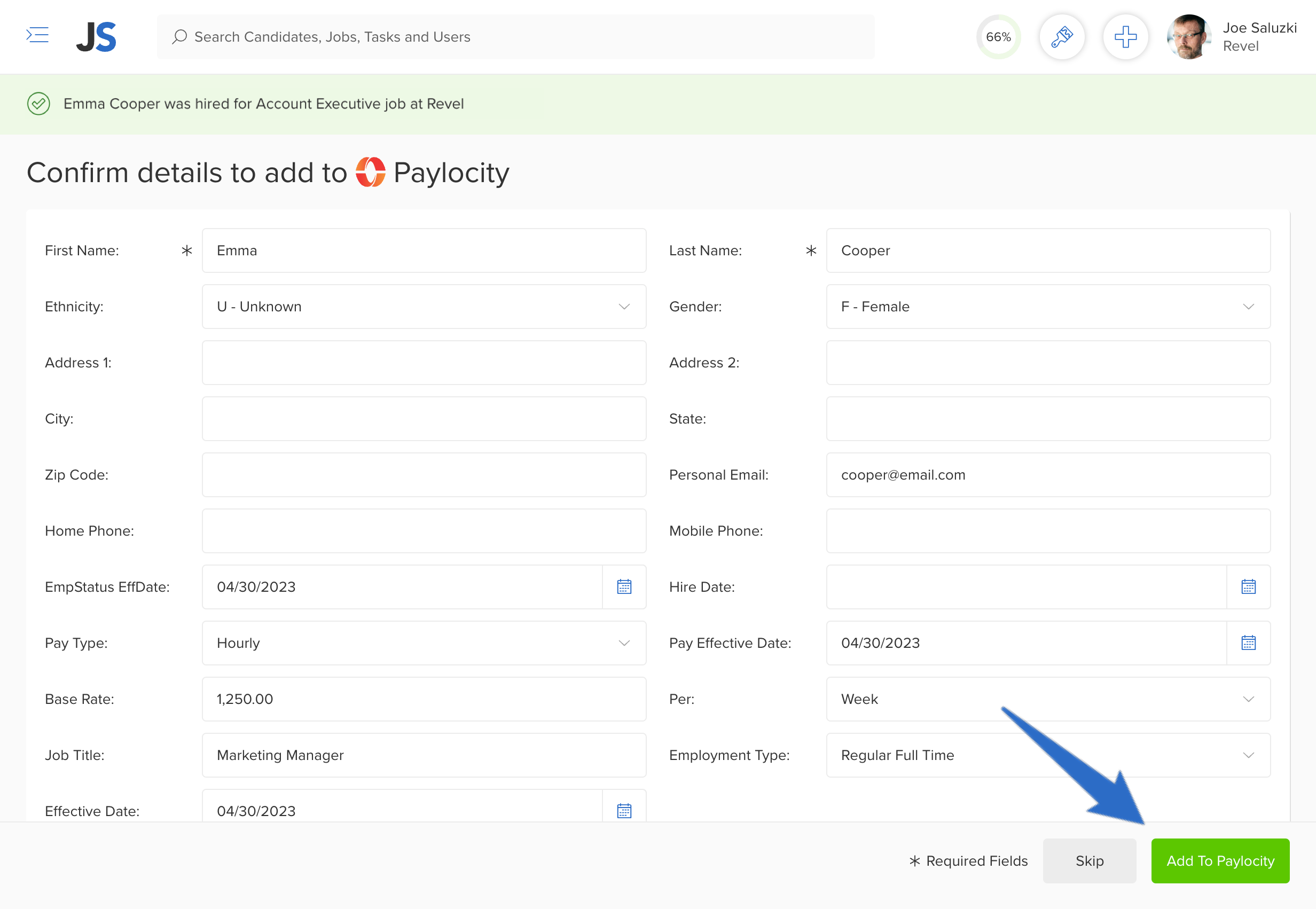Viewport: 1316px width, 909px height.
Task: Open calendar for Pay Effective Date
Action: [x=1248, y=643]
